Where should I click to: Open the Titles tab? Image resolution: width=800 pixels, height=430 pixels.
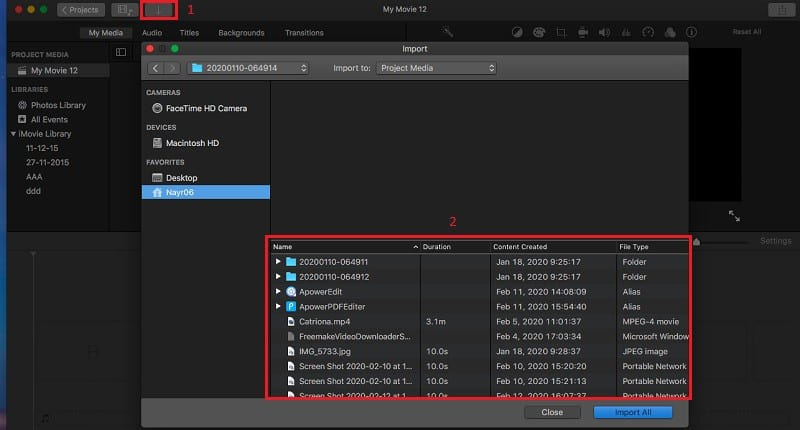(189, 33)
